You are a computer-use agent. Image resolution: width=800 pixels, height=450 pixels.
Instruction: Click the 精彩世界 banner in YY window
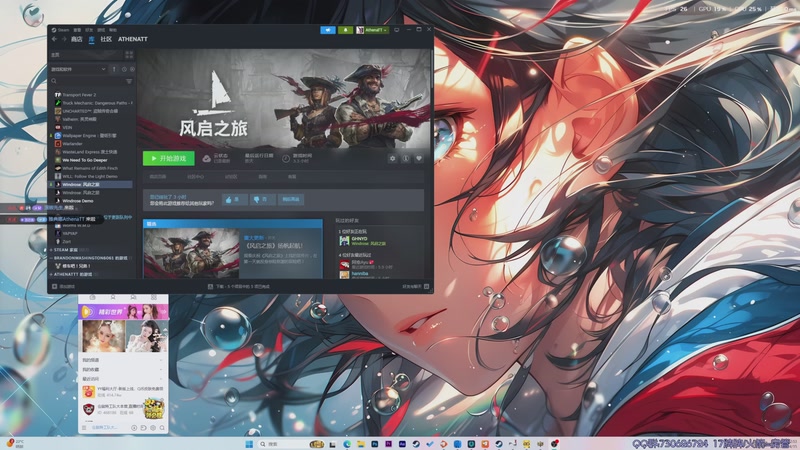(123, 311)
